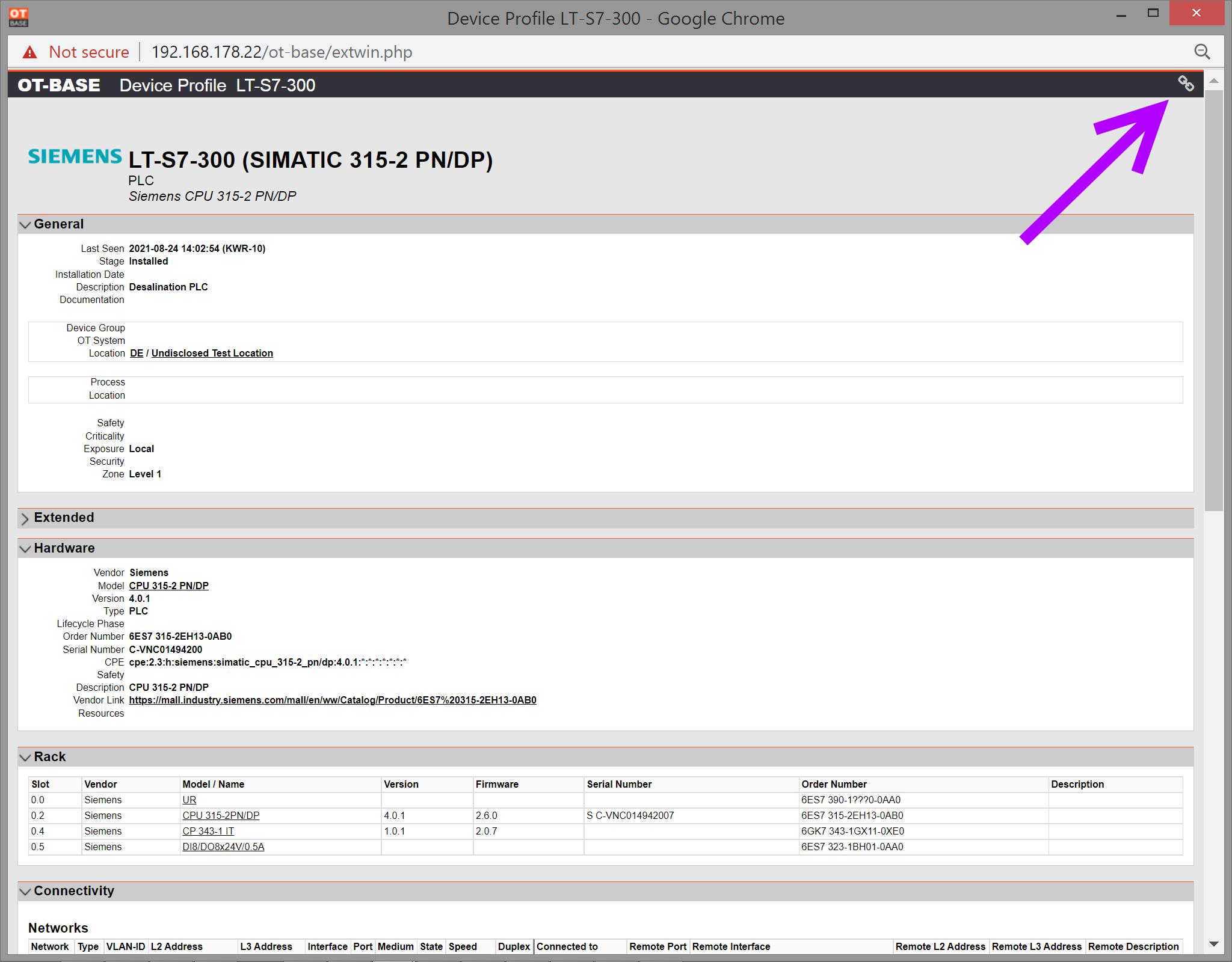Click the vertical scrollbar thumb
Viewport: 1232px width, 962px height.
1214,300
